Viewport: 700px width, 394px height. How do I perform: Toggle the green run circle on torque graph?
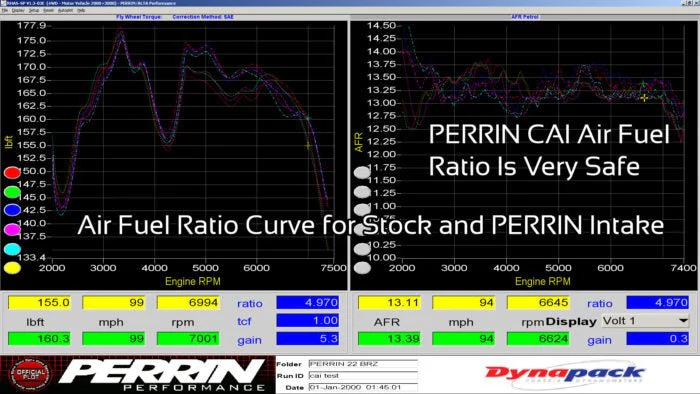coord(12,192)
